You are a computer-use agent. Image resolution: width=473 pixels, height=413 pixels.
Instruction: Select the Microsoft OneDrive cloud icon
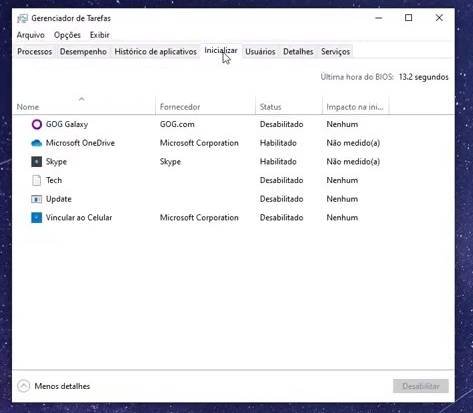point(37,143)
